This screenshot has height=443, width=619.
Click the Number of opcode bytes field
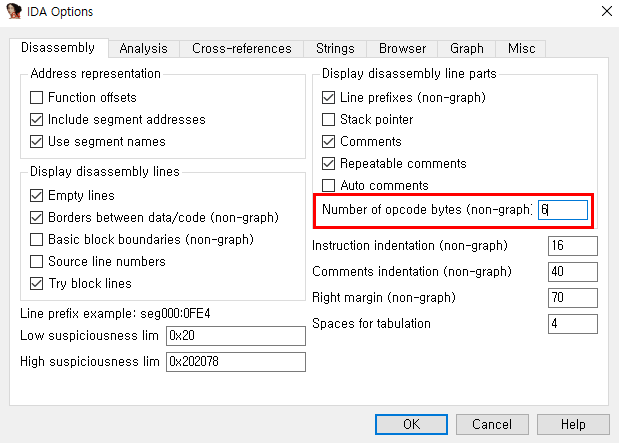tap(563, 210)
